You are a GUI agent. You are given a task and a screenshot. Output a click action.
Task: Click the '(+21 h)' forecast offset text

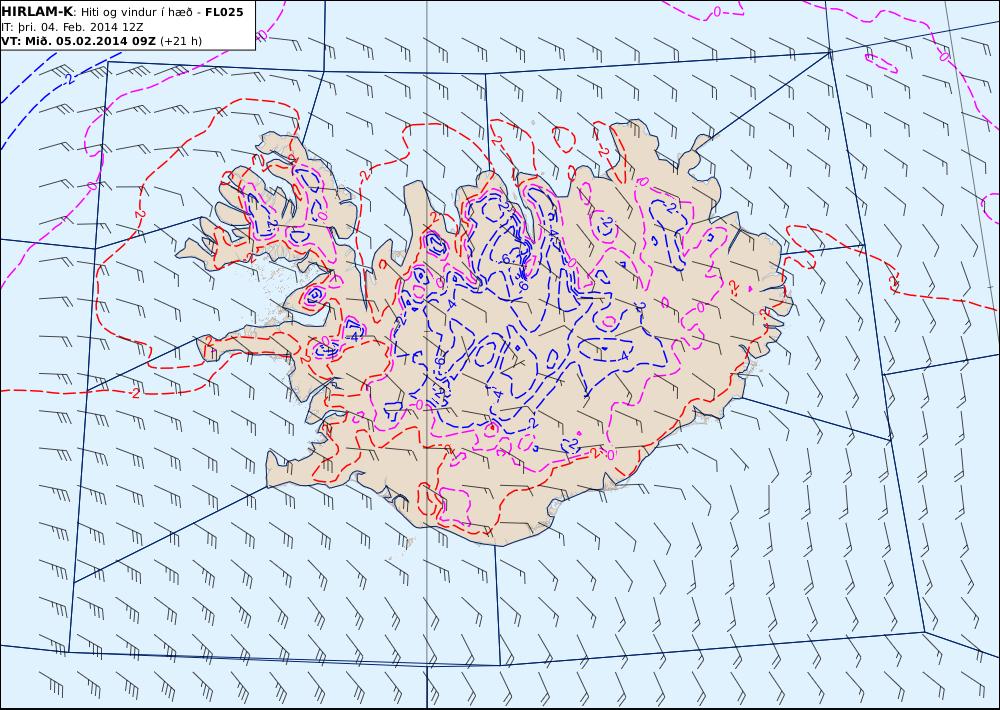(x=180, y=41)
